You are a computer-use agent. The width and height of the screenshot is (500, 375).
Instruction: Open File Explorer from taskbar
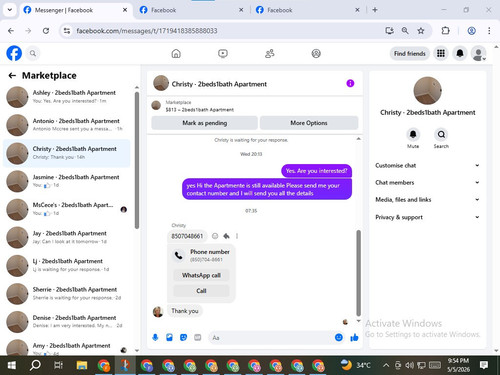(x=82, y=365)
